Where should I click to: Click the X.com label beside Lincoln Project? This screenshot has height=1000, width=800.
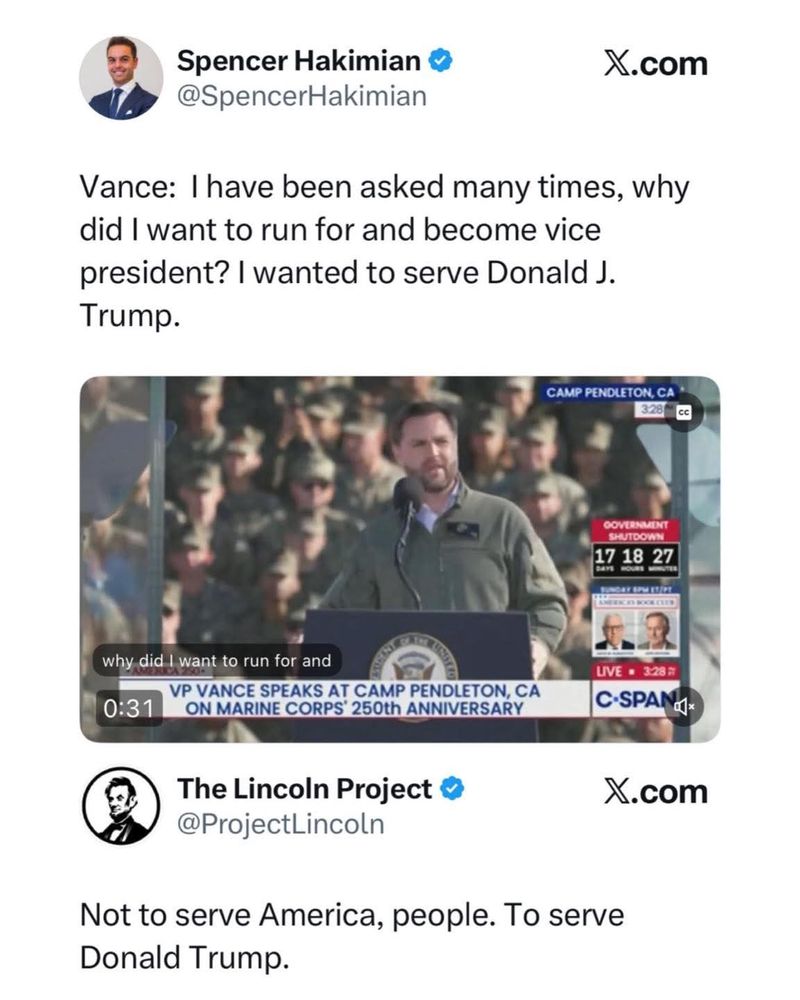(656, 791)
